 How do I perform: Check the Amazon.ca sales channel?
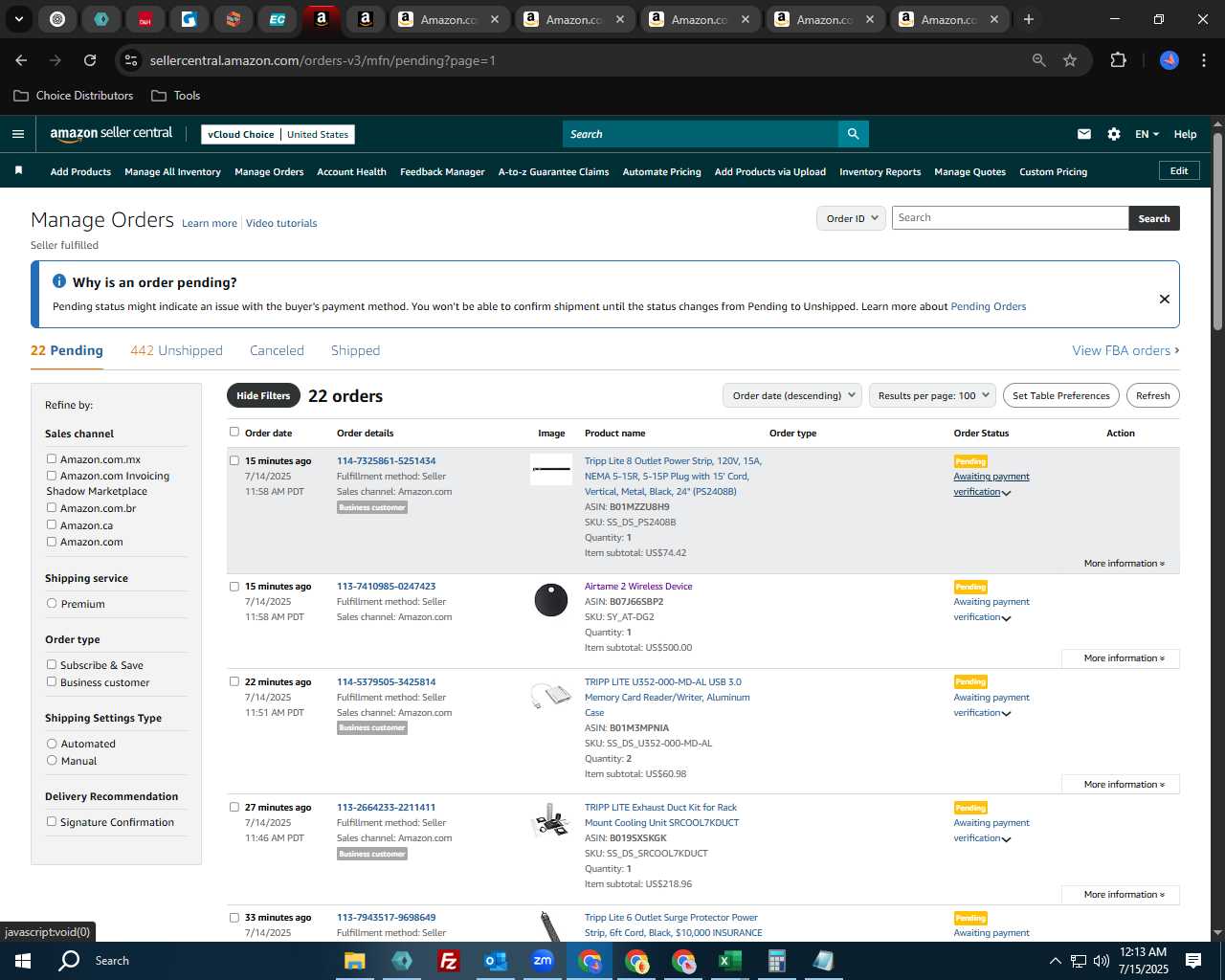[52, 525]
